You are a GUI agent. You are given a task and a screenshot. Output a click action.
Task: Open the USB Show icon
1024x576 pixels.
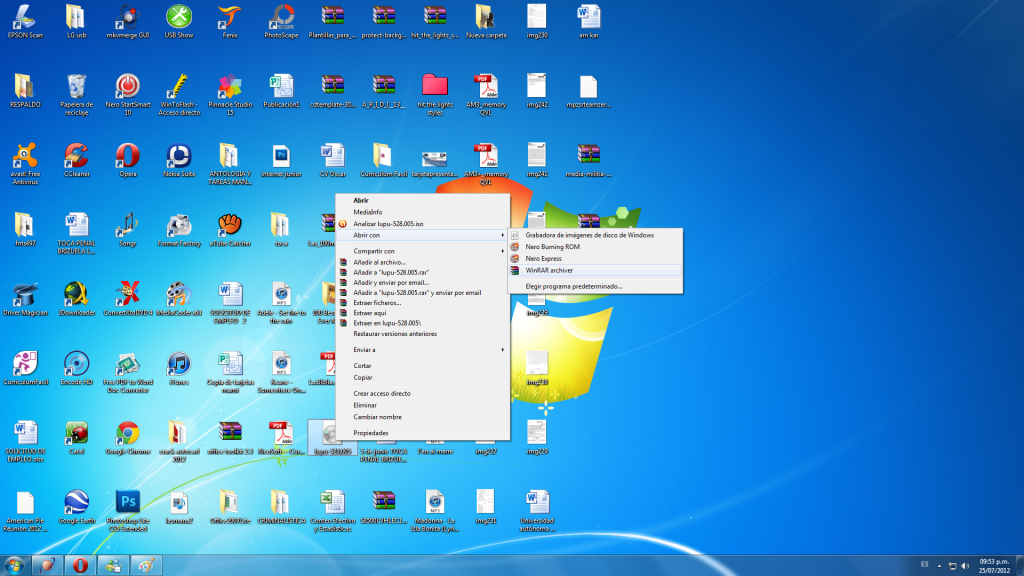click(179, 22)
